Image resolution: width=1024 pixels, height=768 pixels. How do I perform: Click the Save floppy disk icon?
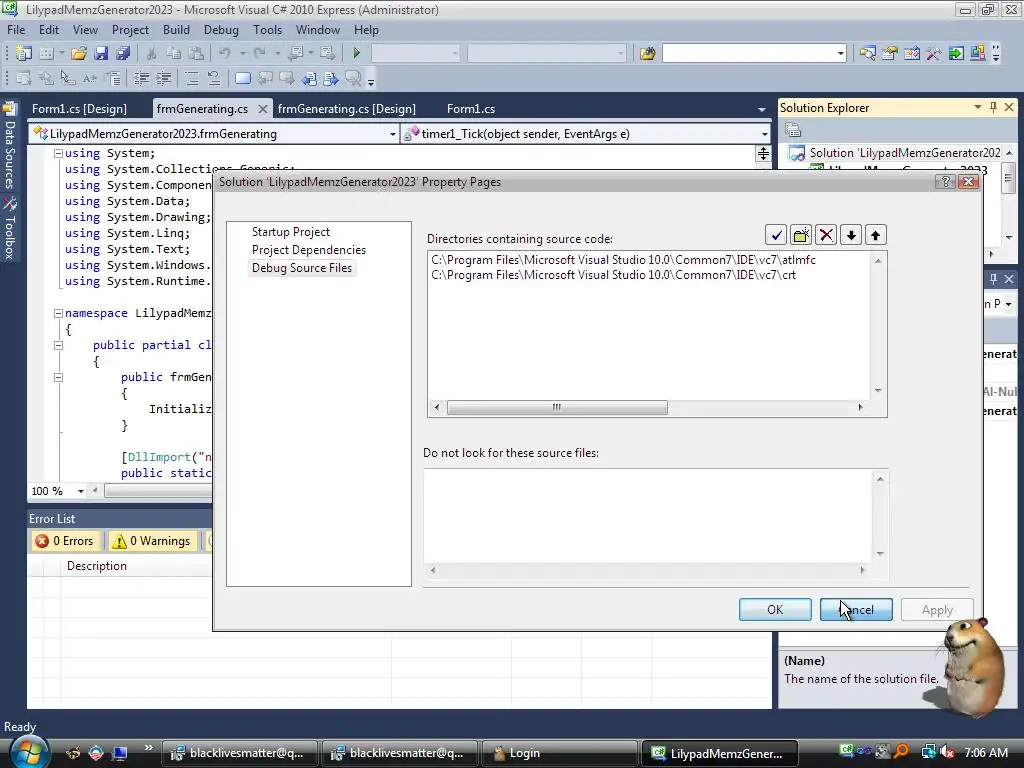pyautogui.click(x=101, y=53)
